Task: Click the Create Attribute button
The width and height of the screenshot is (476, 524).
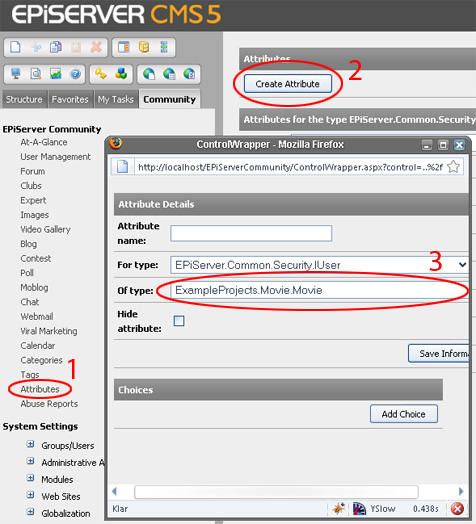Action: coord(288,84)
